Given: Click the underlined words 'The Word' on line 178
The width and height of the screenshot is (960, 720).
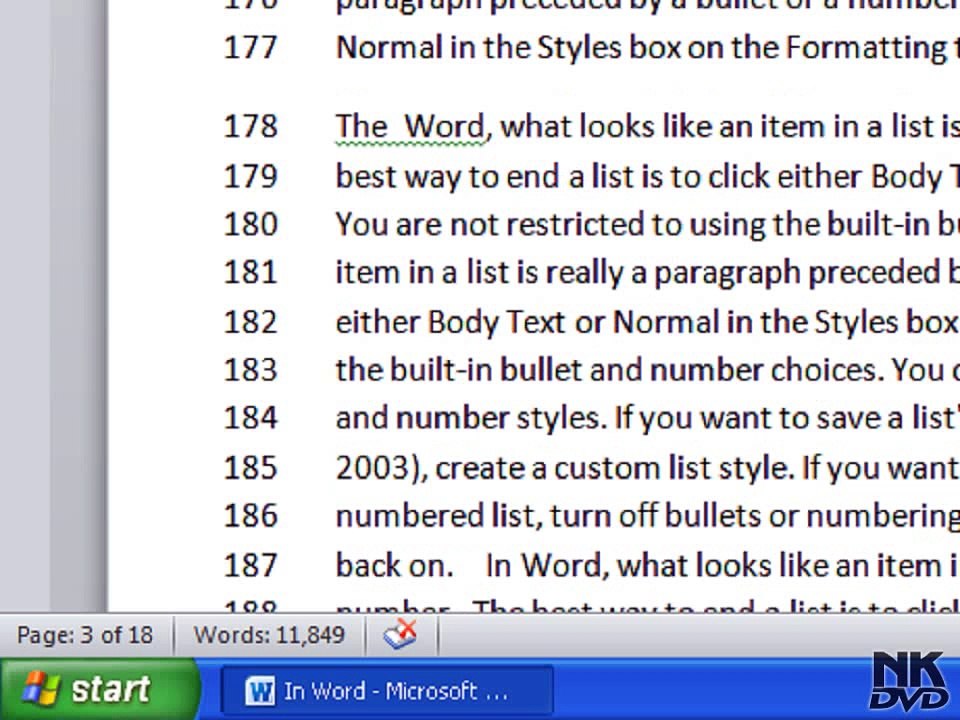Looking at the screenshot, I should 410,127.
